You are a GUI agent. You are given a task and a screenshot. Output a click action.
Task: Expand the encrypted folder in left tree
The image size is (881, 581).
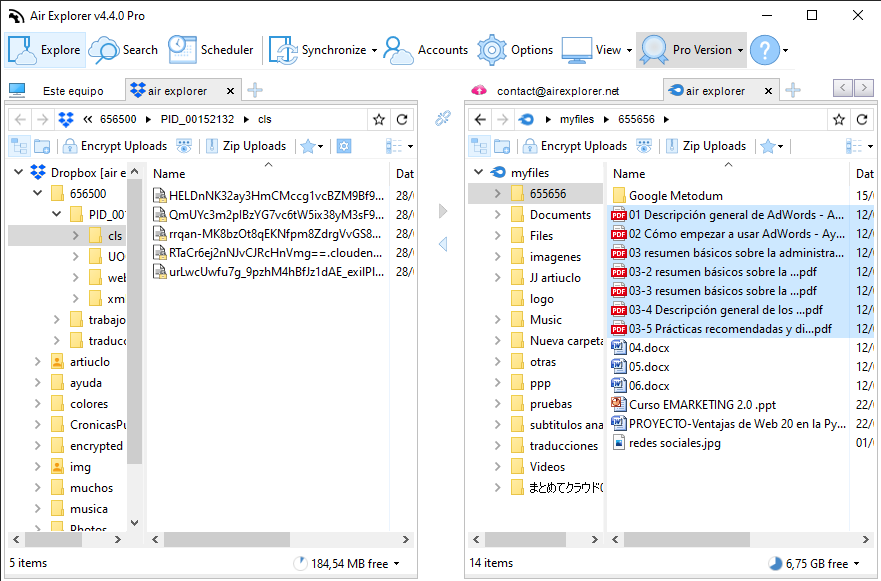pos(38,446)
